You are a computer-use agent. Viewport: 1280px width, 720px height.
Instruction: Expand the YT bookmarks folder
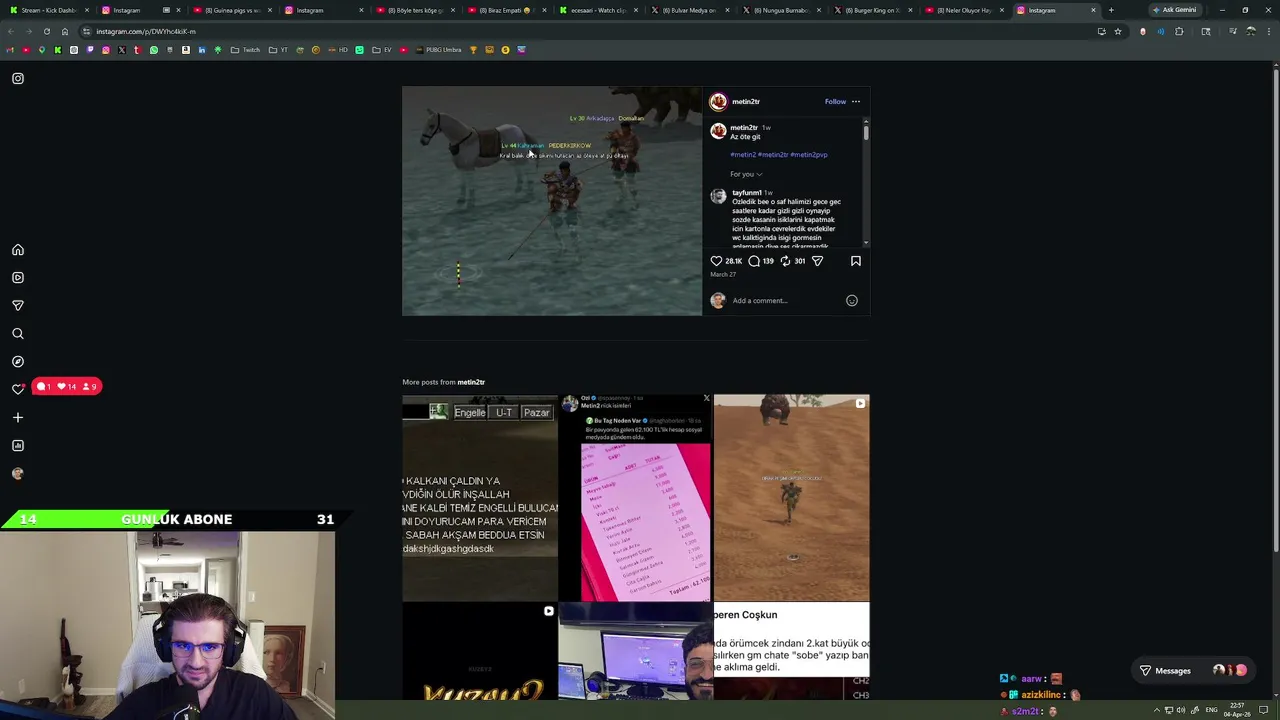point(278,50)
